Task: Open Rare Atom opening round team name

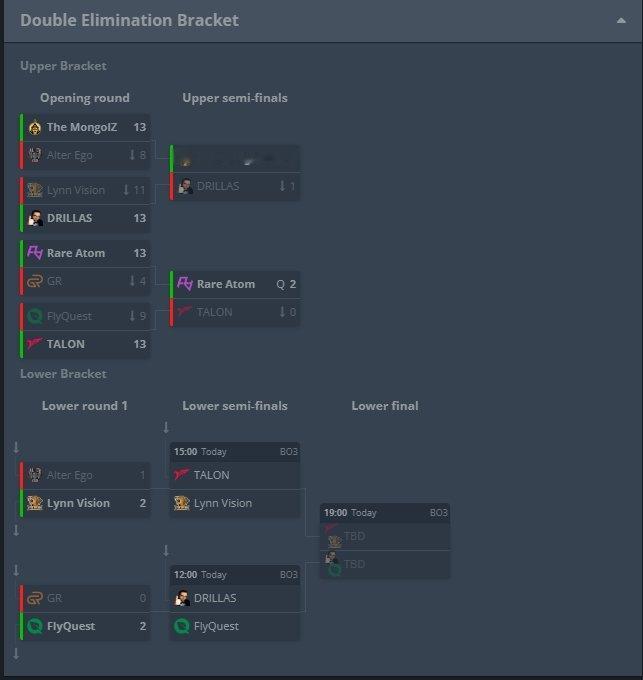Action: tap(76, 253)
